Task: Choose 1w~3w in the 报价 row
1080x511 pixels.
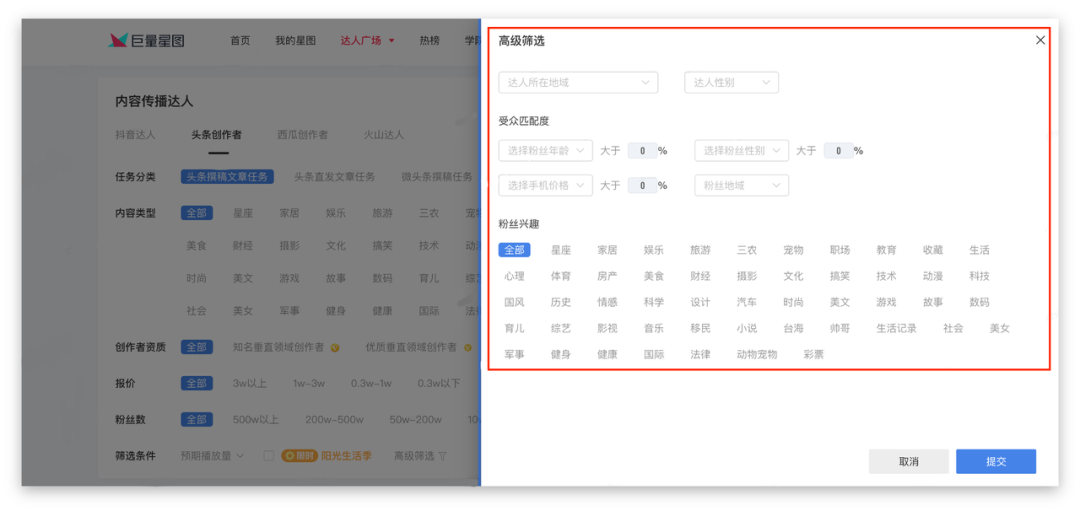Action: 309,384
